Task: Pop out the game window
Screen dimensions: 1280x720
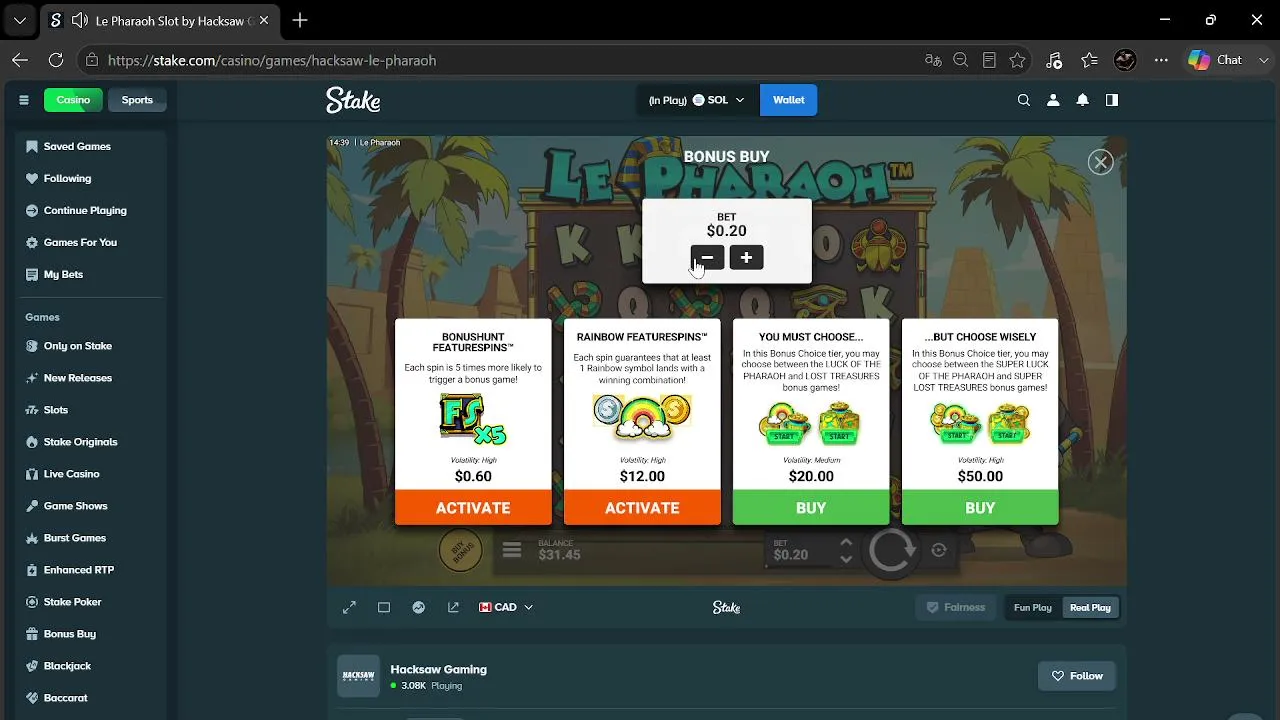Action: 454,607
